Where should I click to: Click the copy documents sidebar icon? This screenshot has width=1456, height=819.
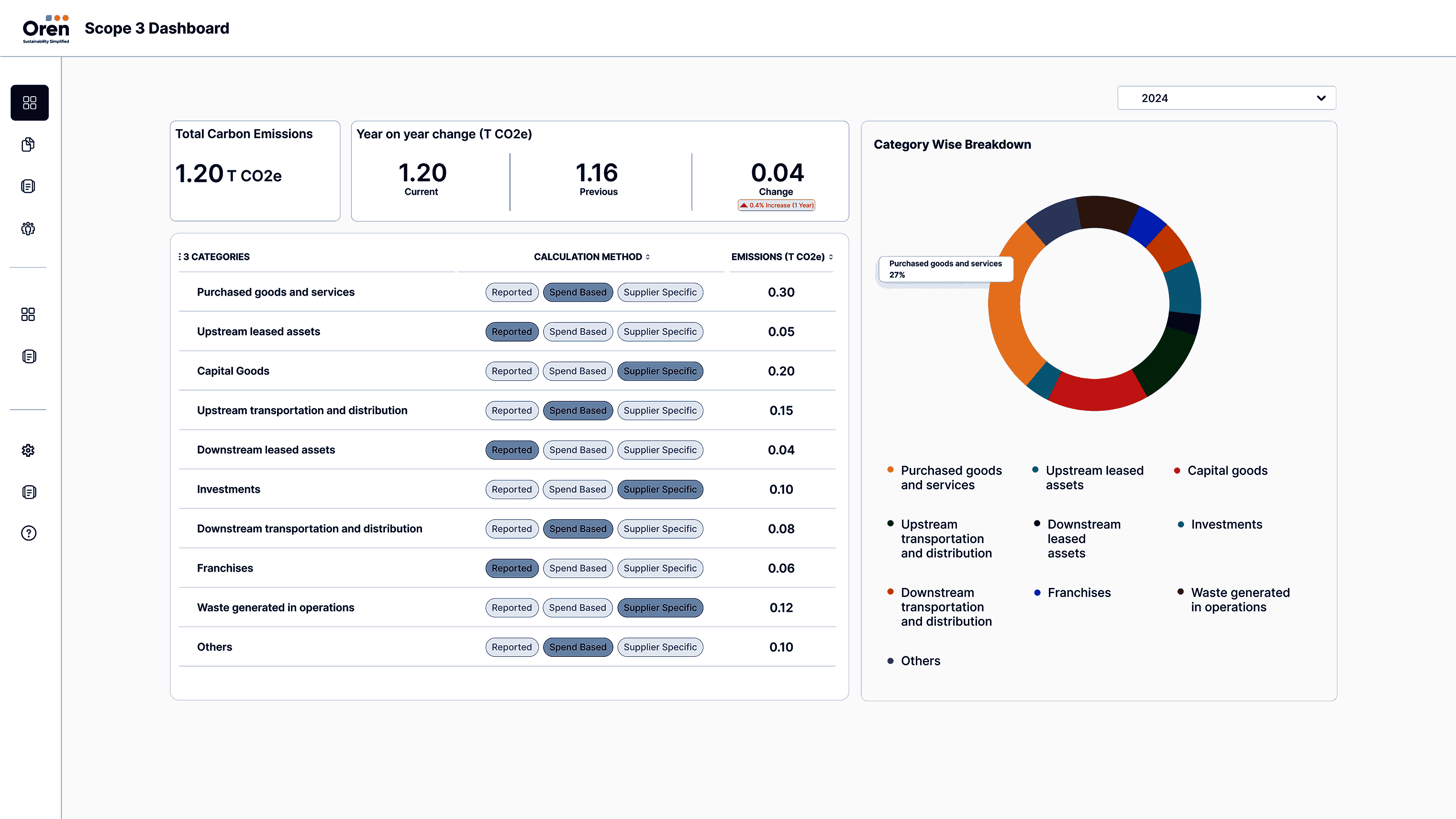pos(28,144)
